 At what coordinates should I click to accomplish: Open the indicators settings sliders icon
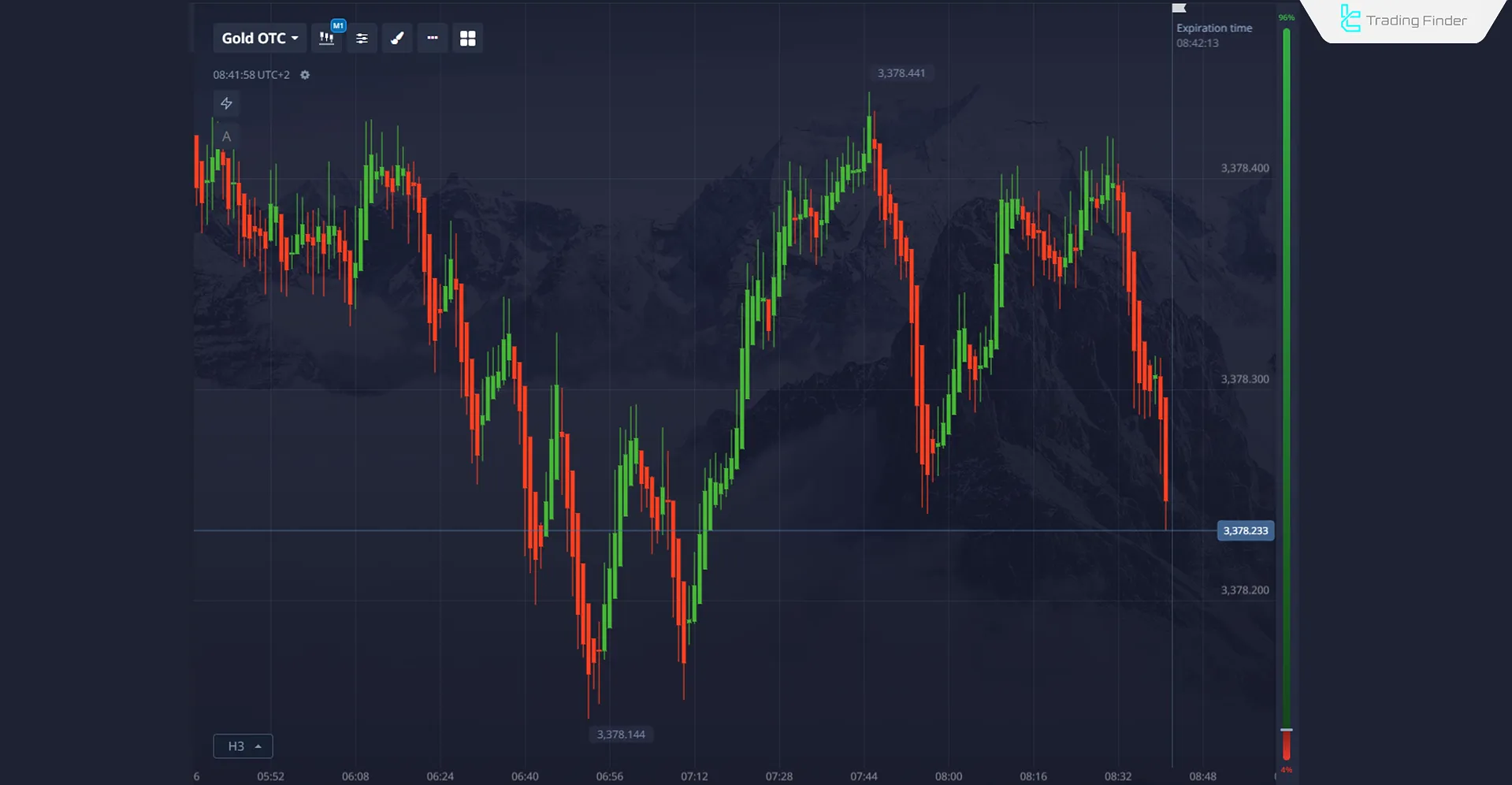[362, 39]
